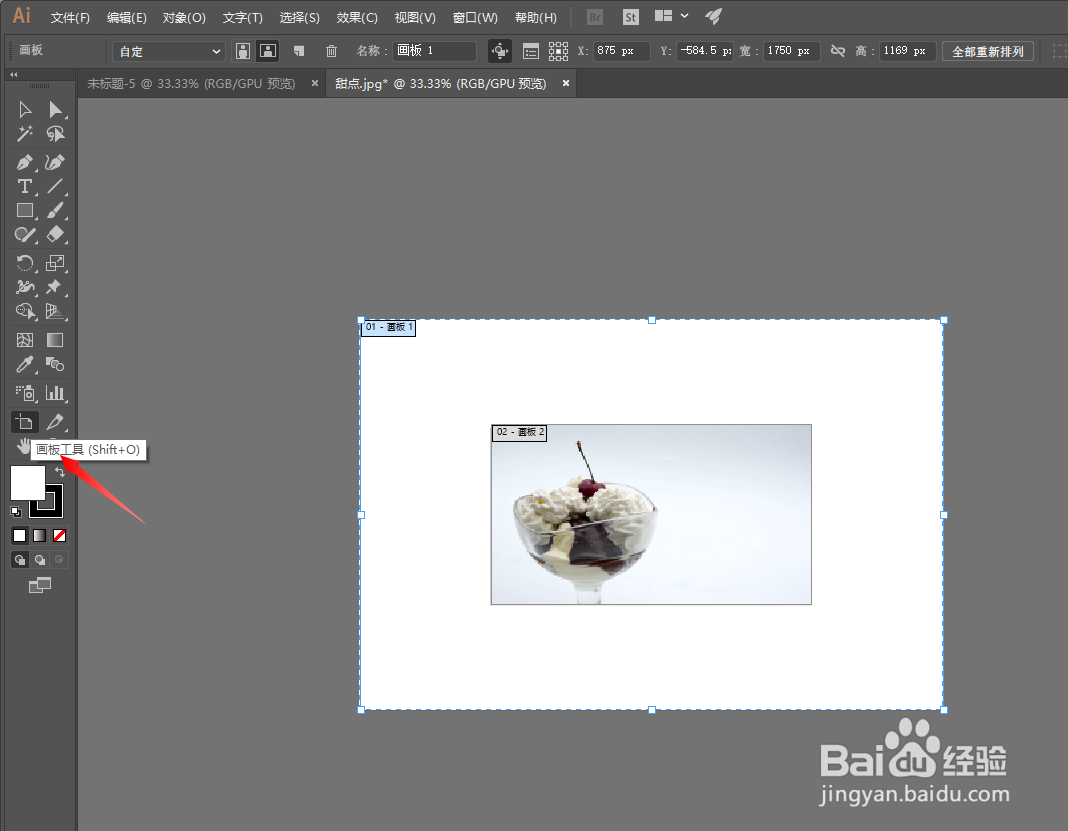
Task: Swap fill and stroke colors
Action: click(x=60, y=471)
